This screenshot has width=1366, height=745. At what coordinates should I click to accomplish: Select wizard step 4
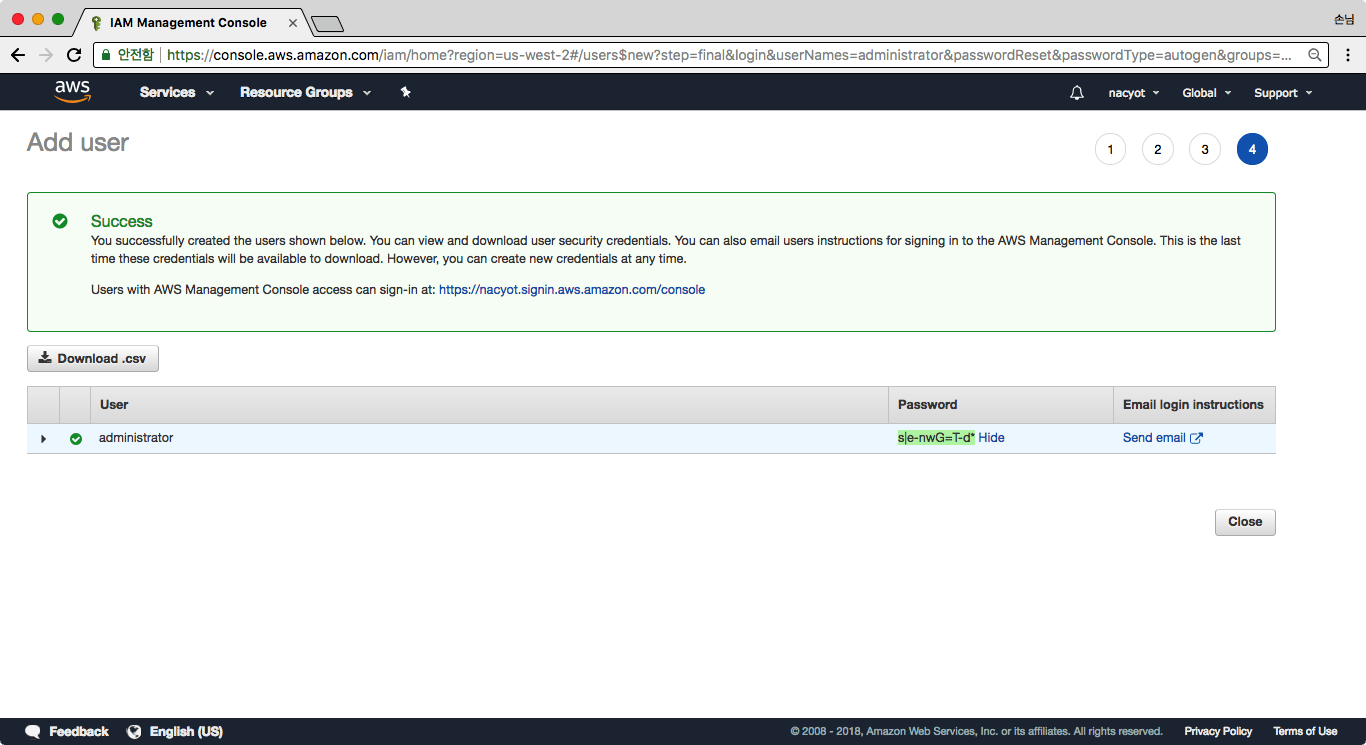point(1252,149)
